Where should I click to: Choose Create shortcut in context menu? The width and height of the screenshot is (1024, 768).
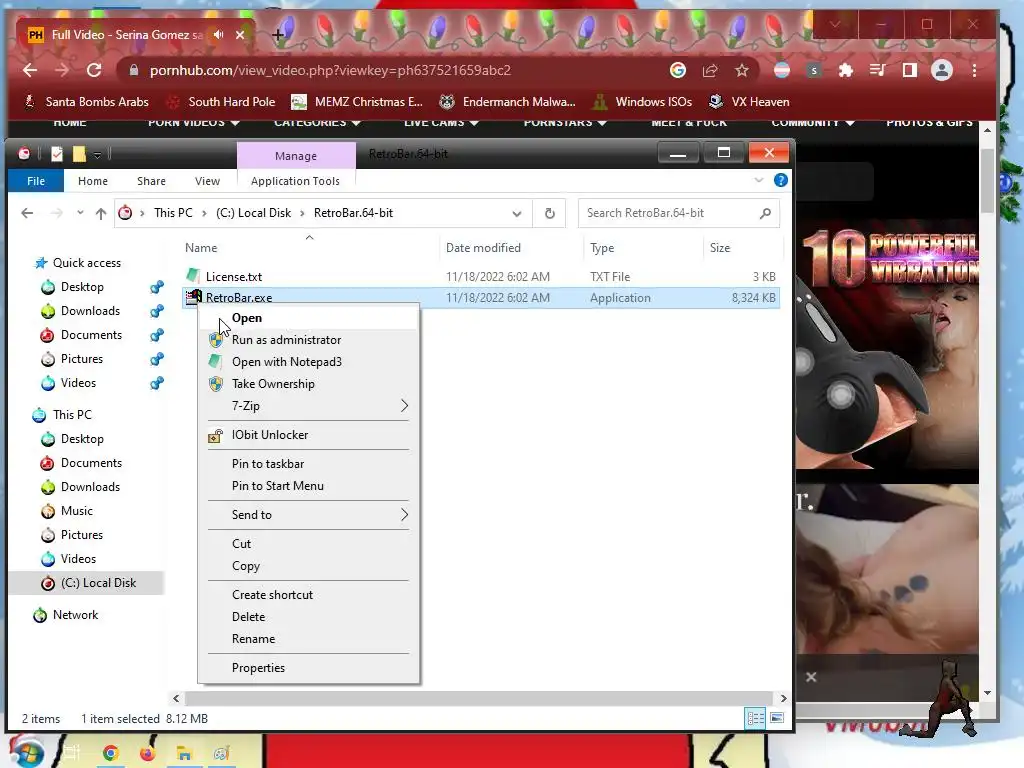point(272,595)
